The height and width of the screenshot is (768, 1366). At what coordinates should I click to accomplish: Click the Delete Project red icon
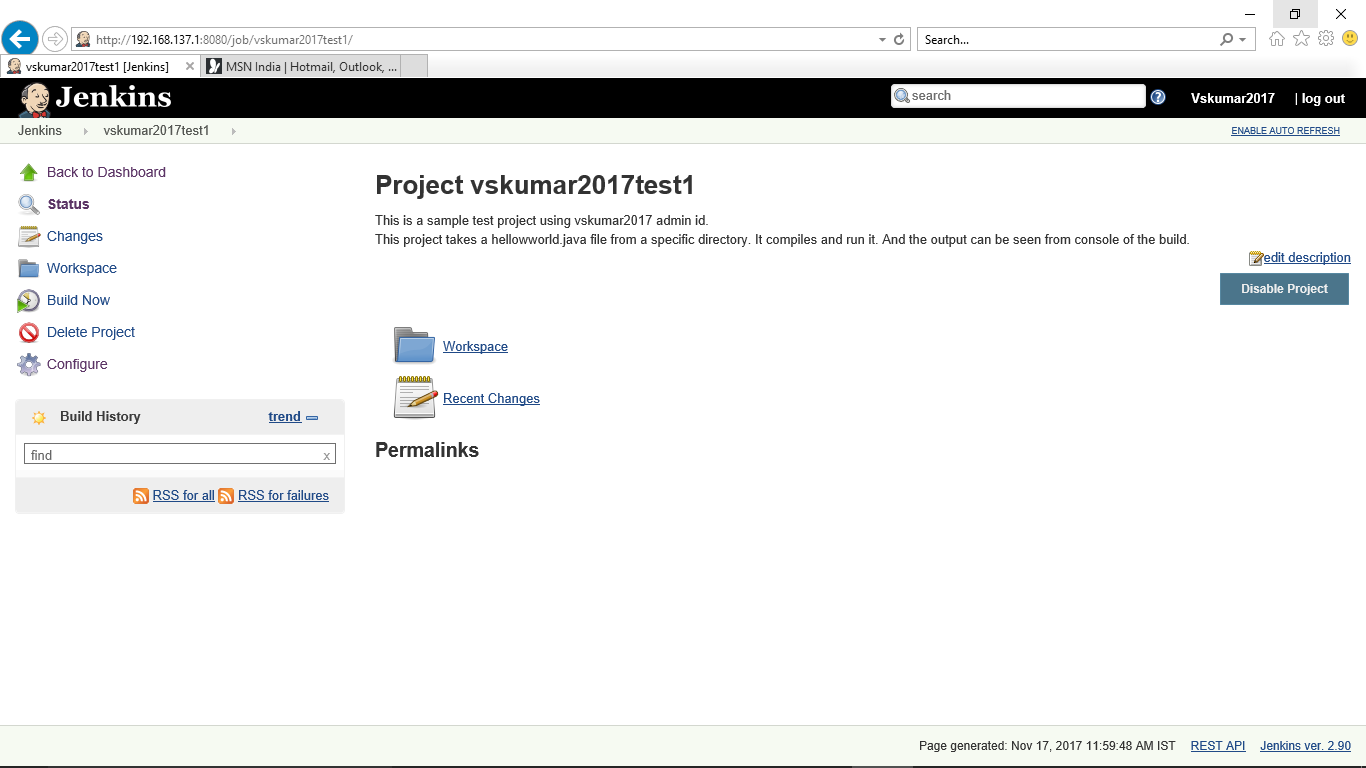coord(28,332)
